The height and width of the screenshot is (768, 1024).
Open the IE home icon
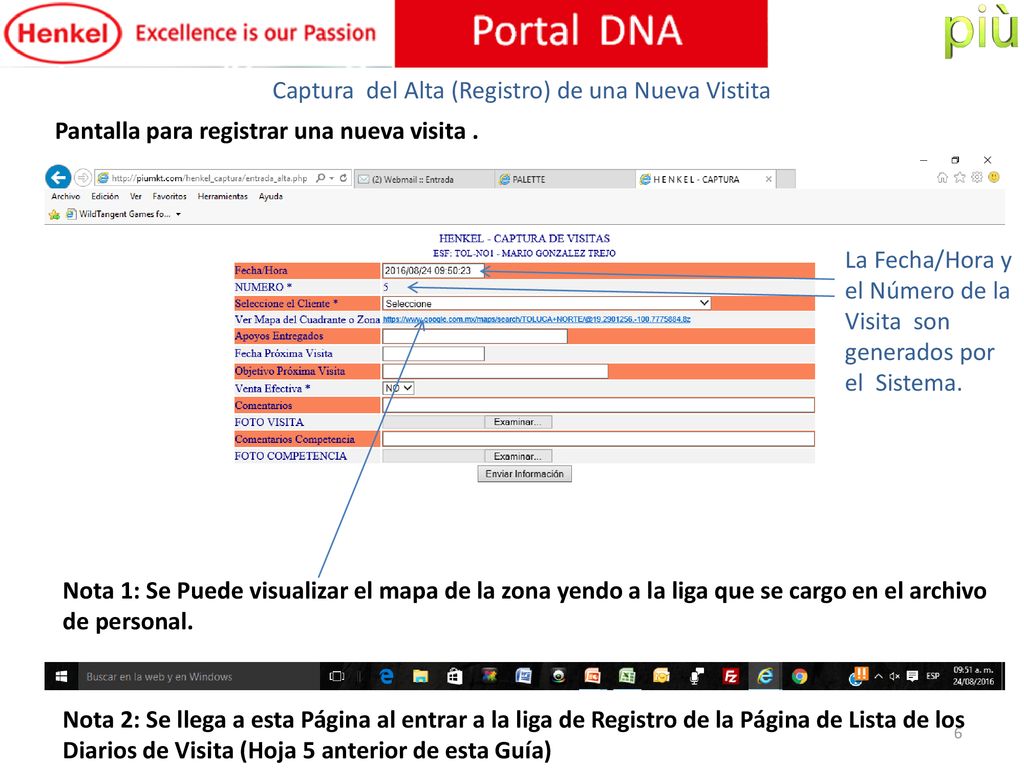(942, 178)
